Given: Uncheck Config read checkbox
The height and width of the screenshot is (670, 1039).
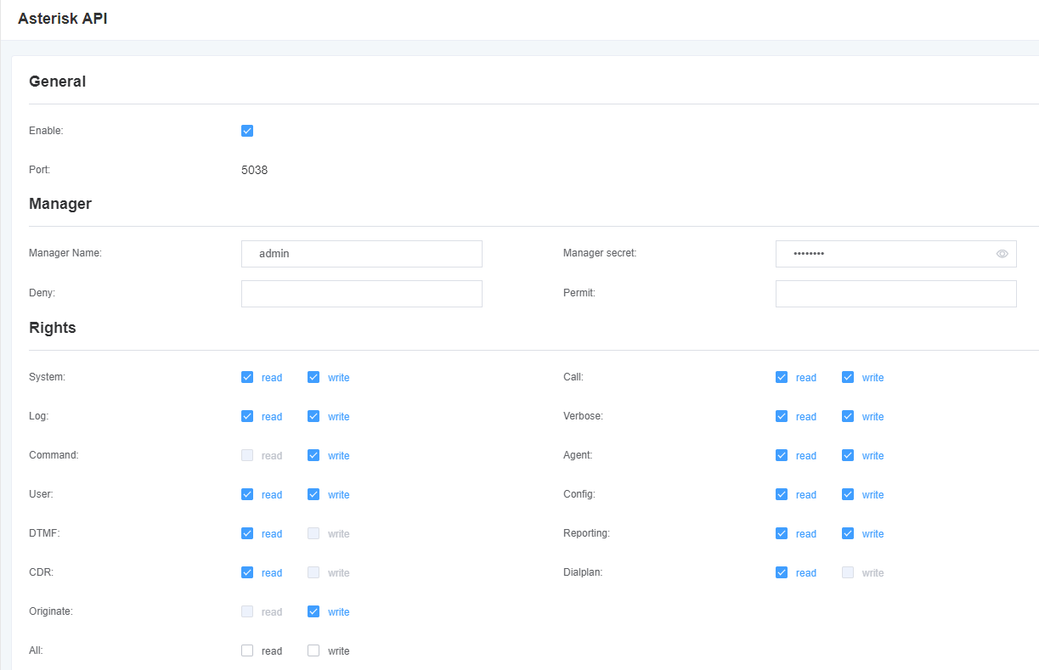Looking at the screenshot, I should click(782, 494).
